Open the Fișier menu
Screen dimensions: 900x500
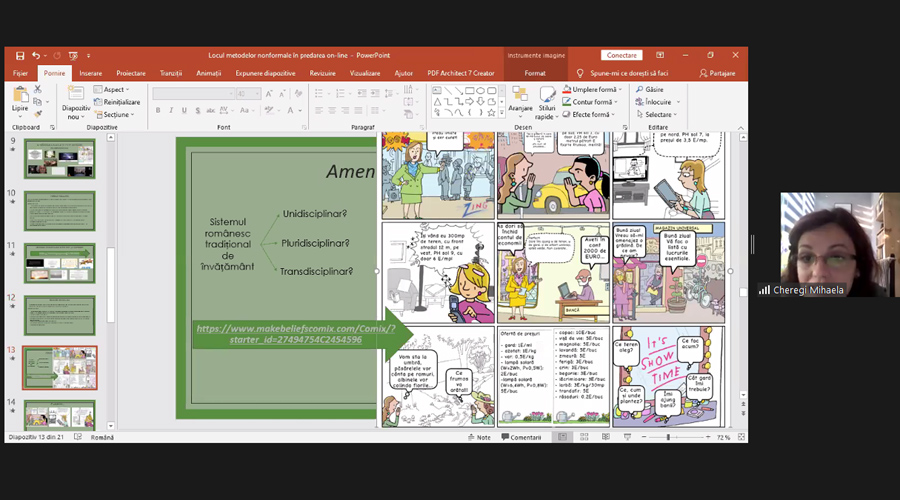click(20, 73)
